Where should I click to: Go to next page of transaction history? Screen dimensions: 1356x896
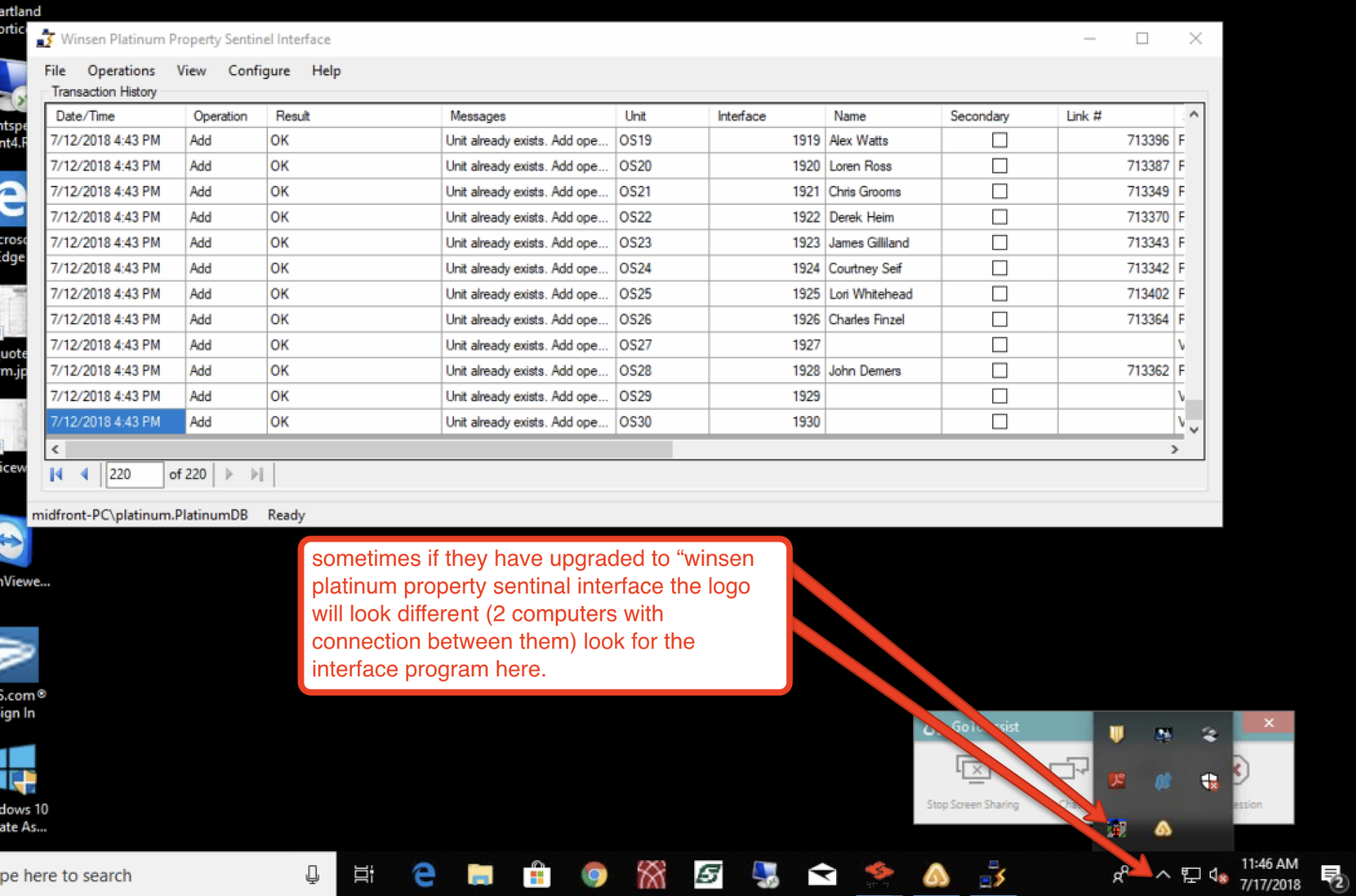pos(229,474)
